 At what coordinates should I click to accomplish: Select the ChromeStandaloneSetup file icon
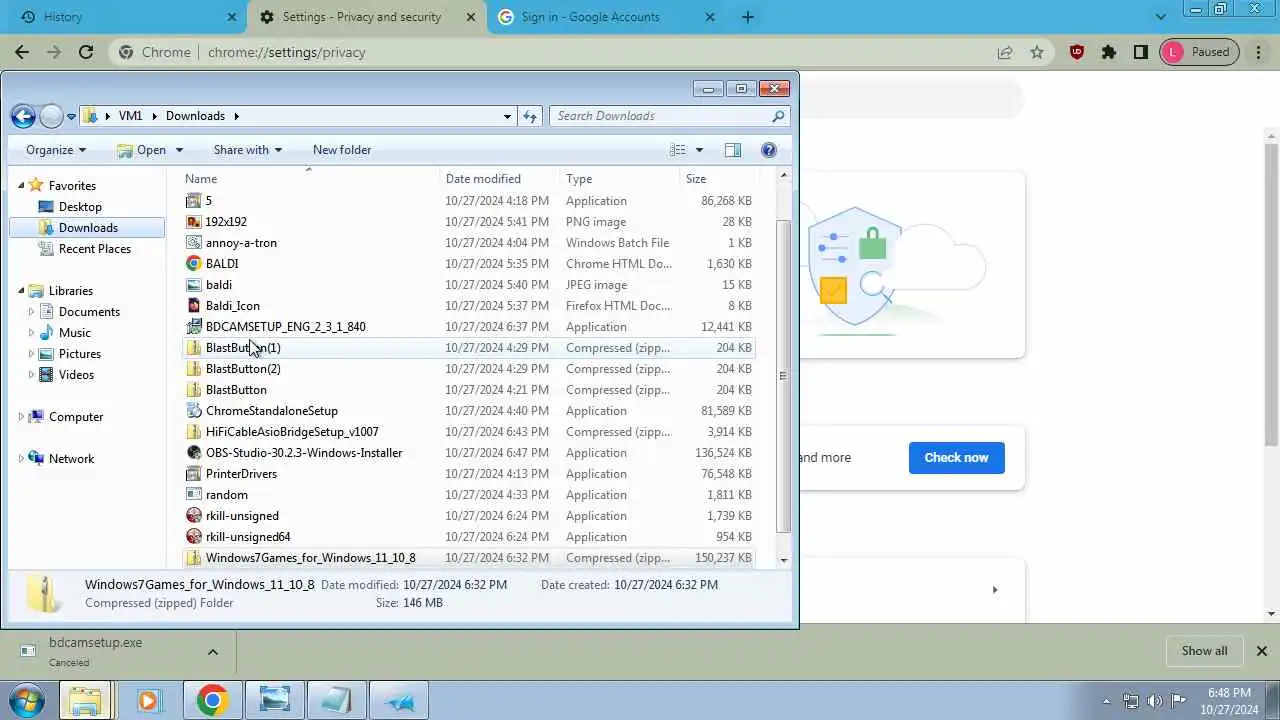194,411
